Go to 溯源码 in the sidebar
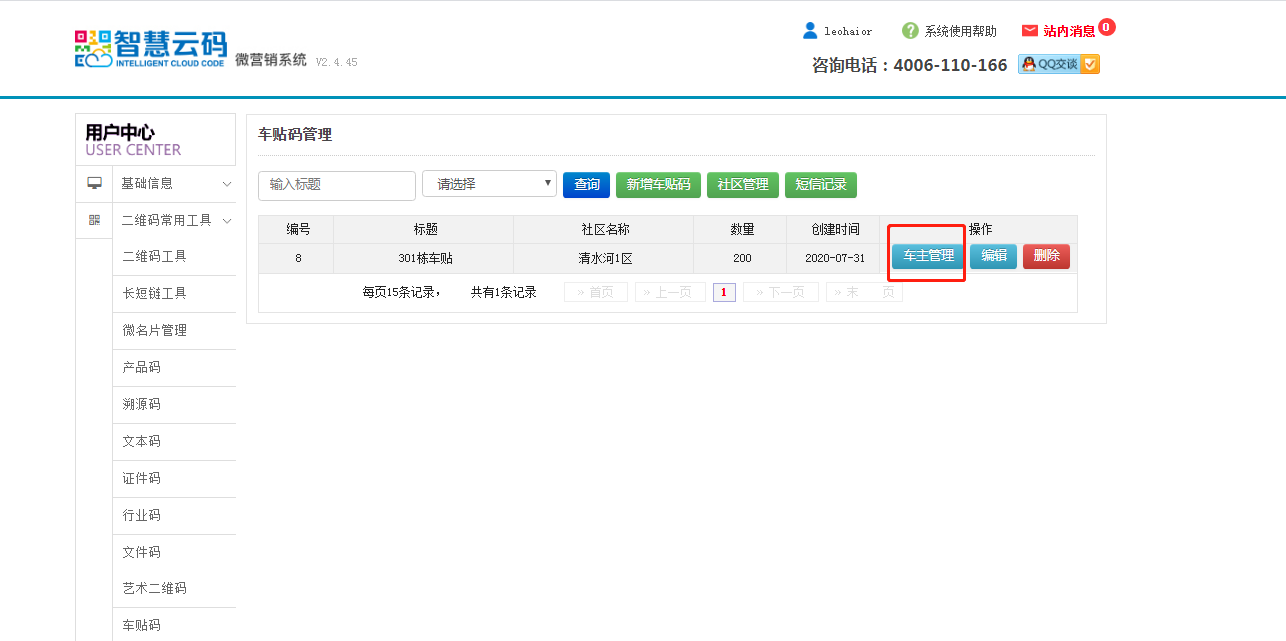 coord(142,404)
